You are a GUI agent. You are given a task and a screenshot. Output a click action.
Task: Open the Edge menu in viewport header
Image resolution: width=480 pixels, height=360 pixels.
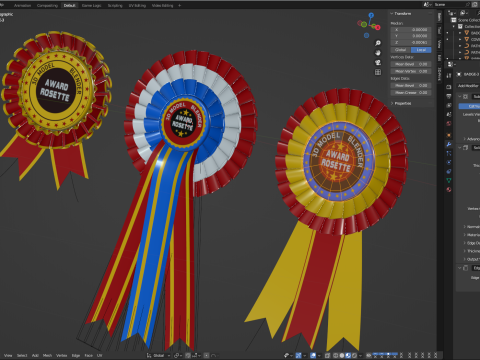[76, 356]
